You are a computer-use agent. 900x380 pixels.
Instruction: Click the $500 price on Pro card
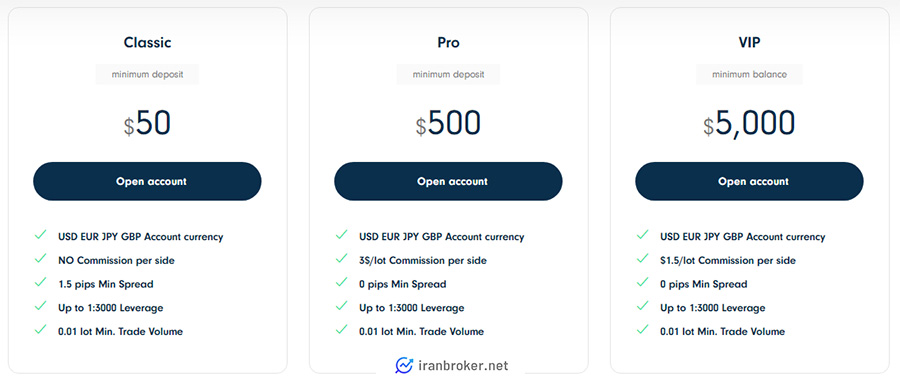[448, 123]
